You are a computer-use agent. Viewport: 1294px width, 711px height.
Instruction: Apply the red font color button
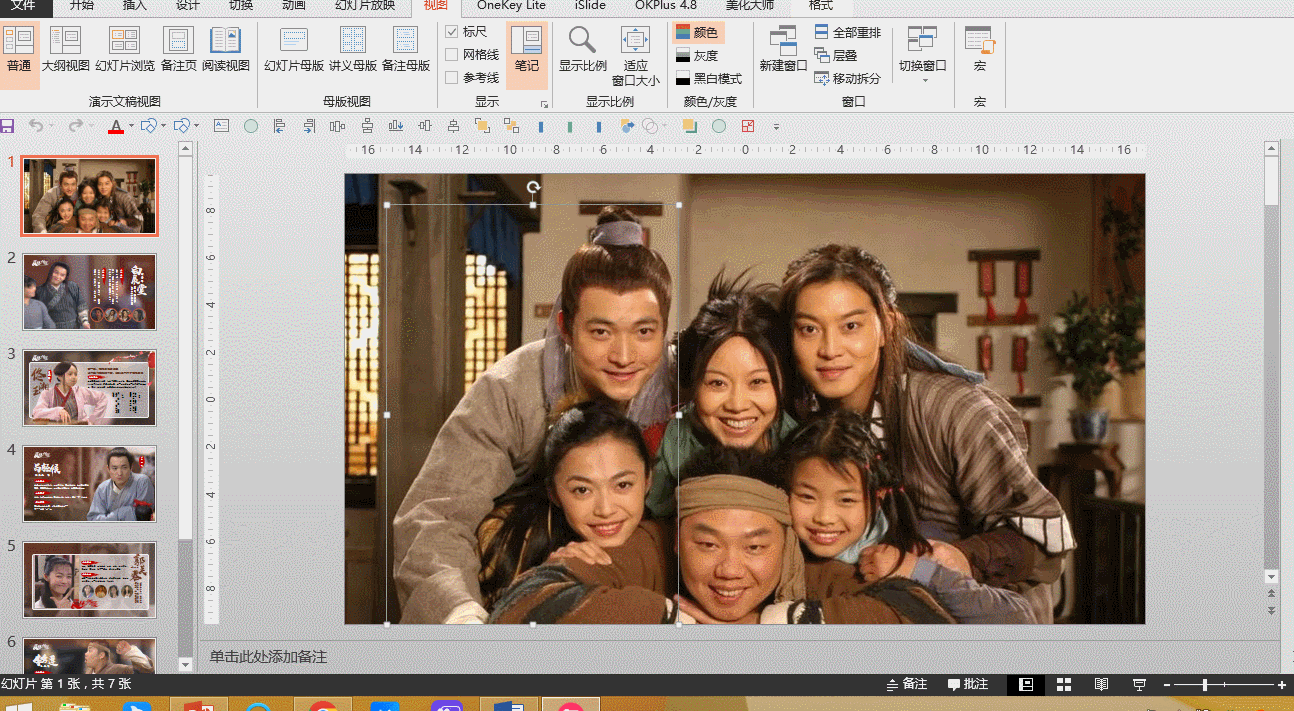click(116, 126)
